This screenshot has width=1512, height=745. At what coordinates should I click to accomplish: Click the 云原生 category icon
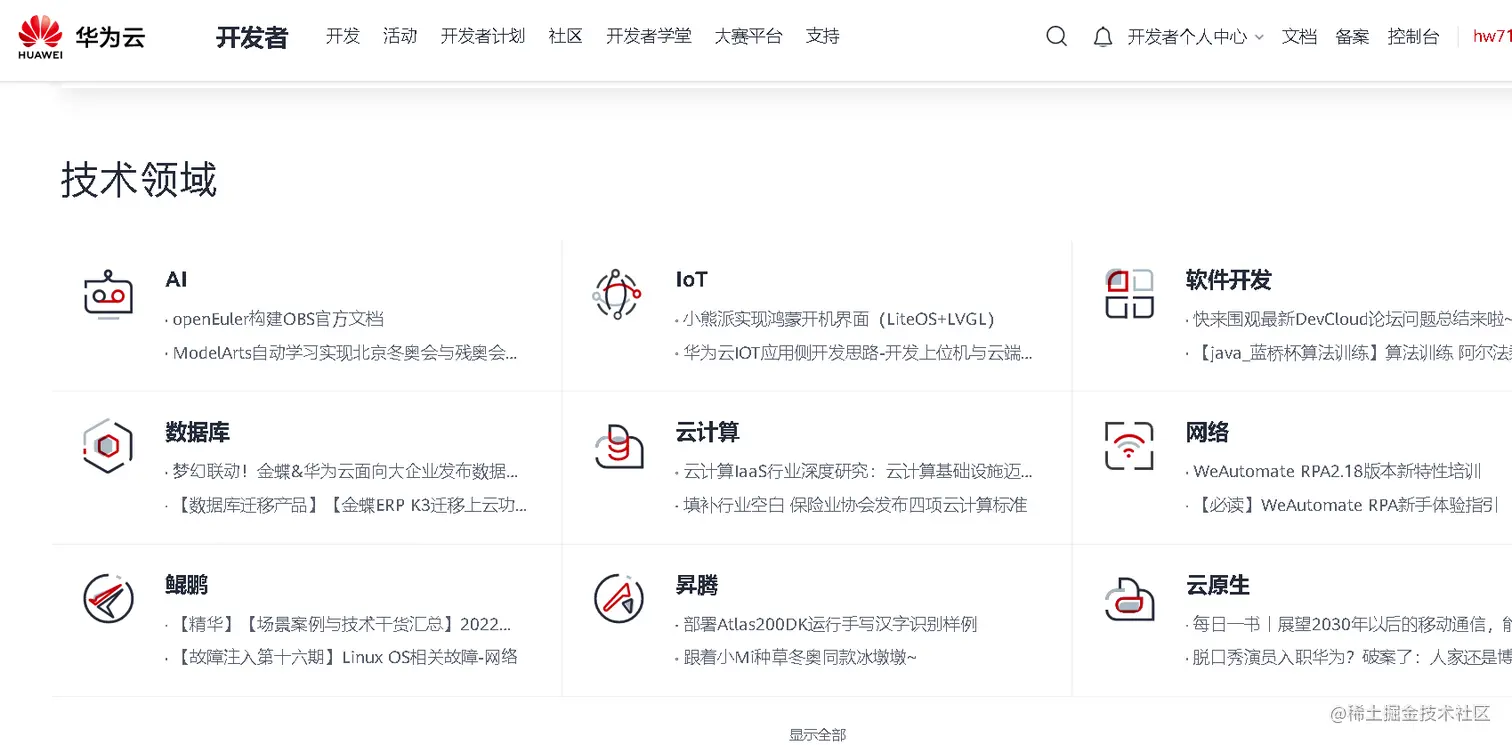(1129, 599)
